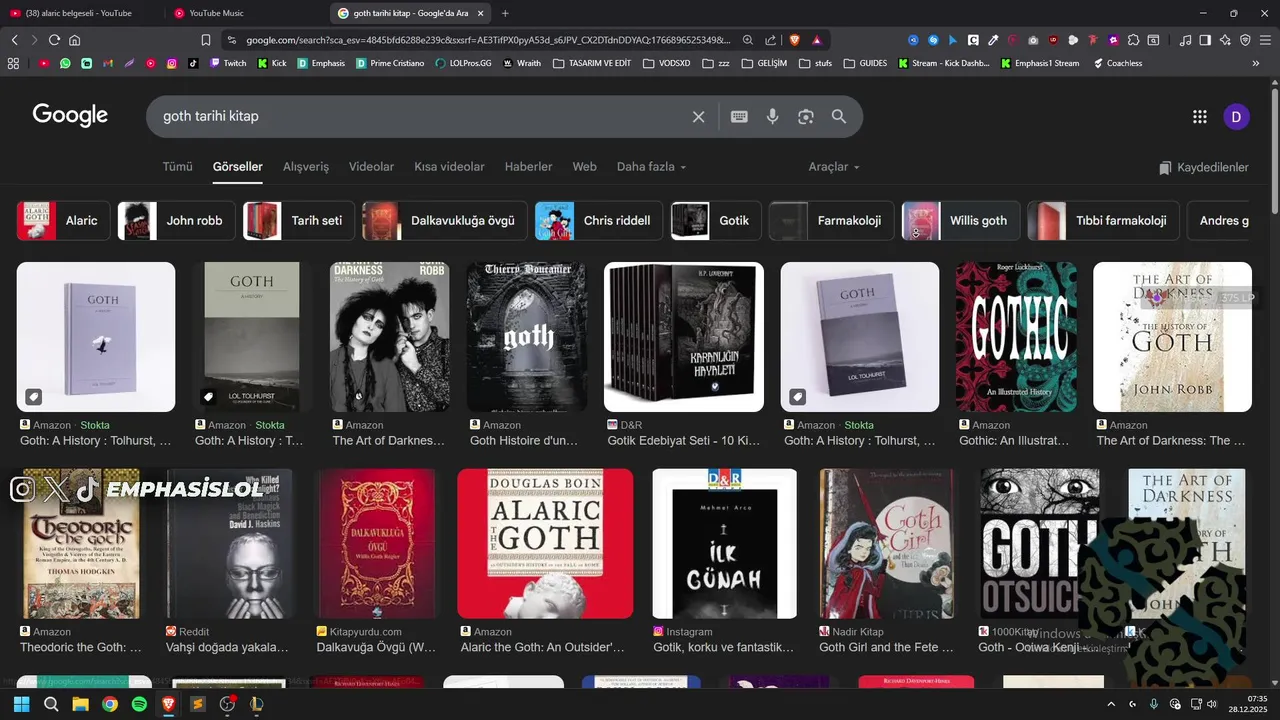Open Sublime Text from the taskbar

click(x=198, y=704)
